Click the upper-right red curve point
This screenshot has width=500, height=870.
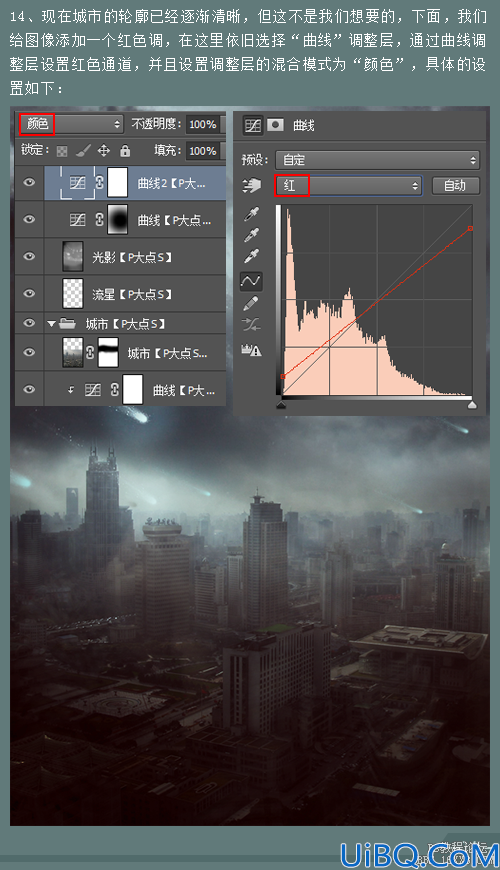pyautogui.click(x=471, y=228)
